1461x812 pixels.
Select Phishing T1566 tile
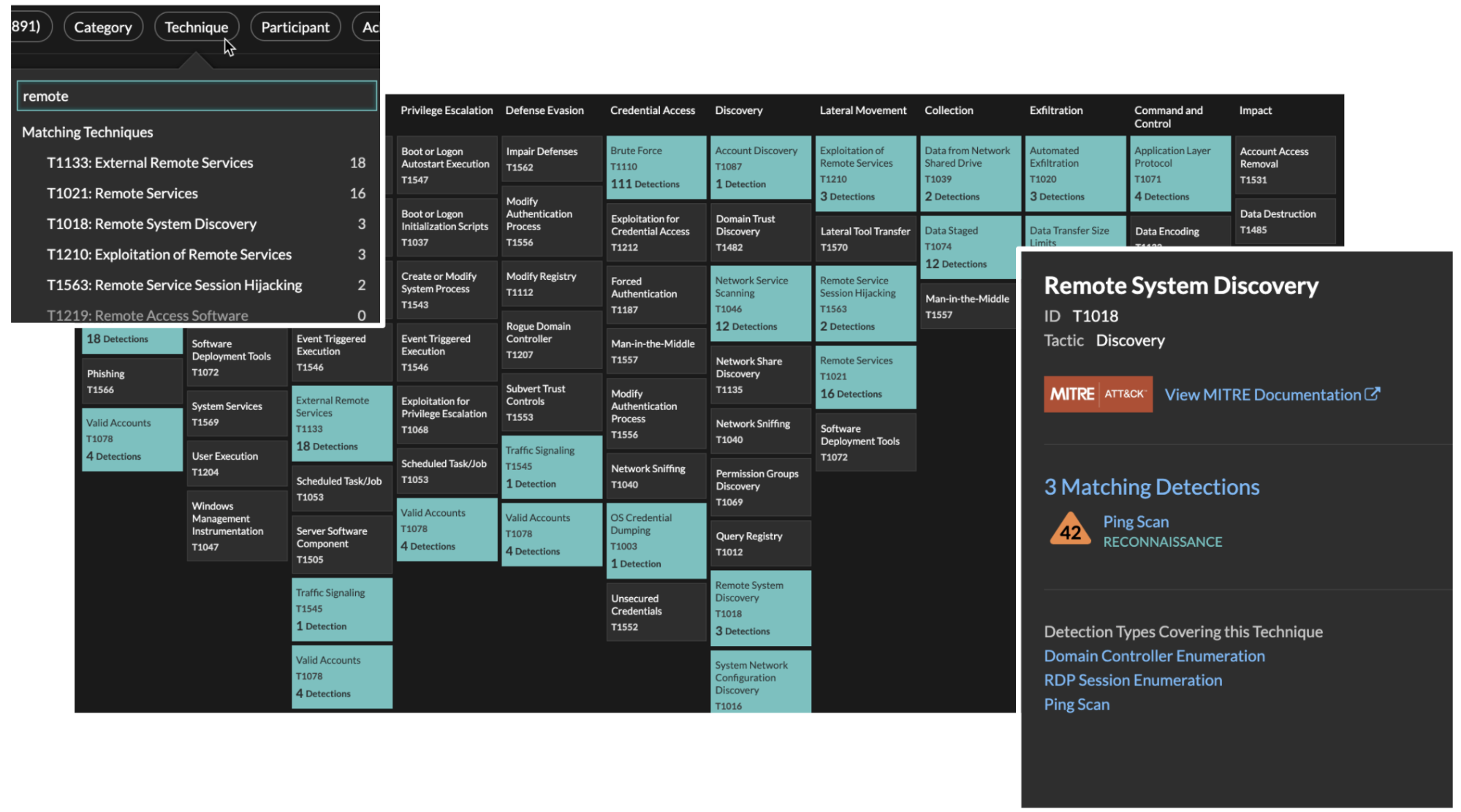[132, 381]
